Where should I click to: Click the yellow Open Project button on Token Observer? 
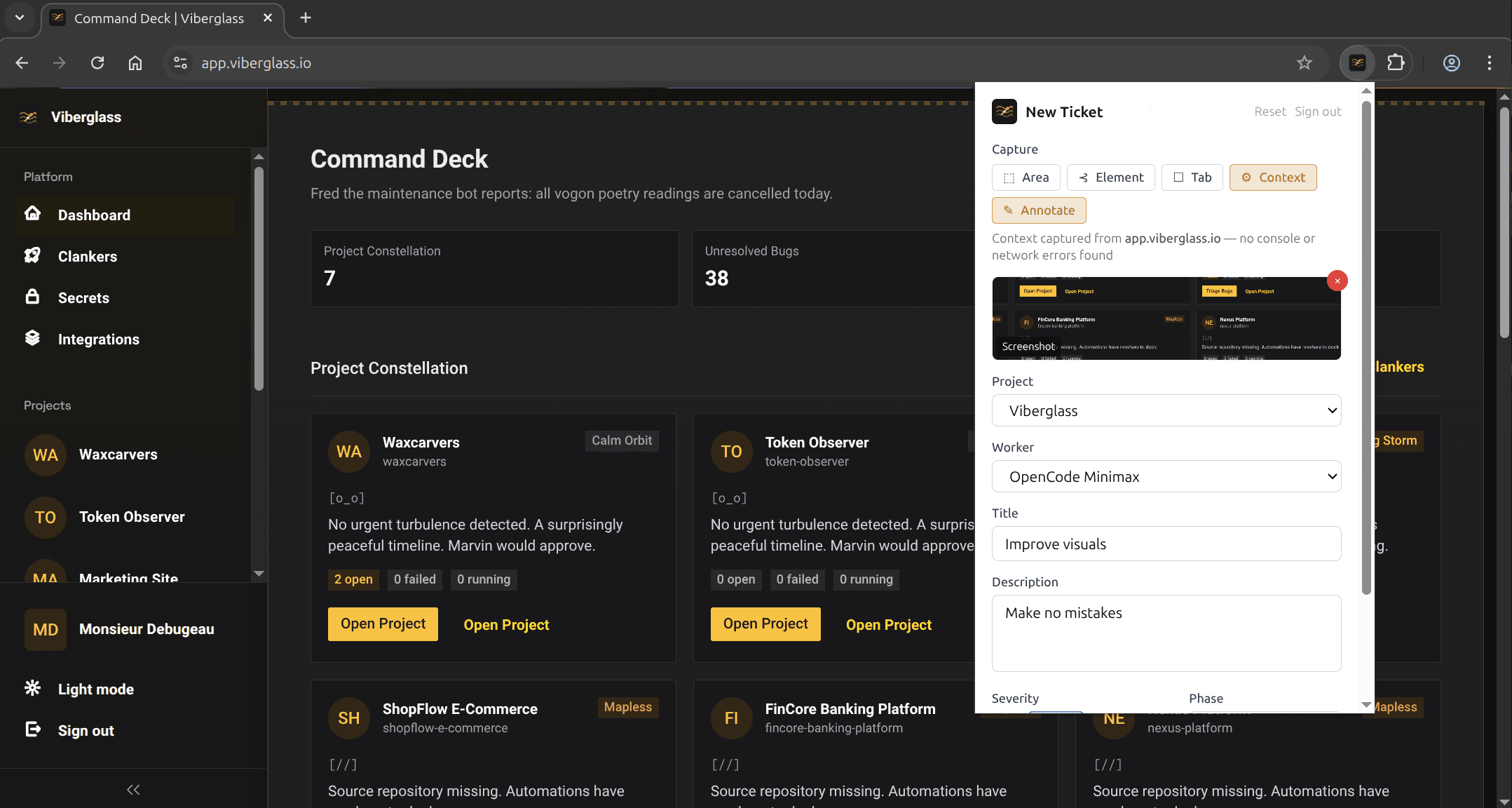pyautogui.click(x=765, y=624)
